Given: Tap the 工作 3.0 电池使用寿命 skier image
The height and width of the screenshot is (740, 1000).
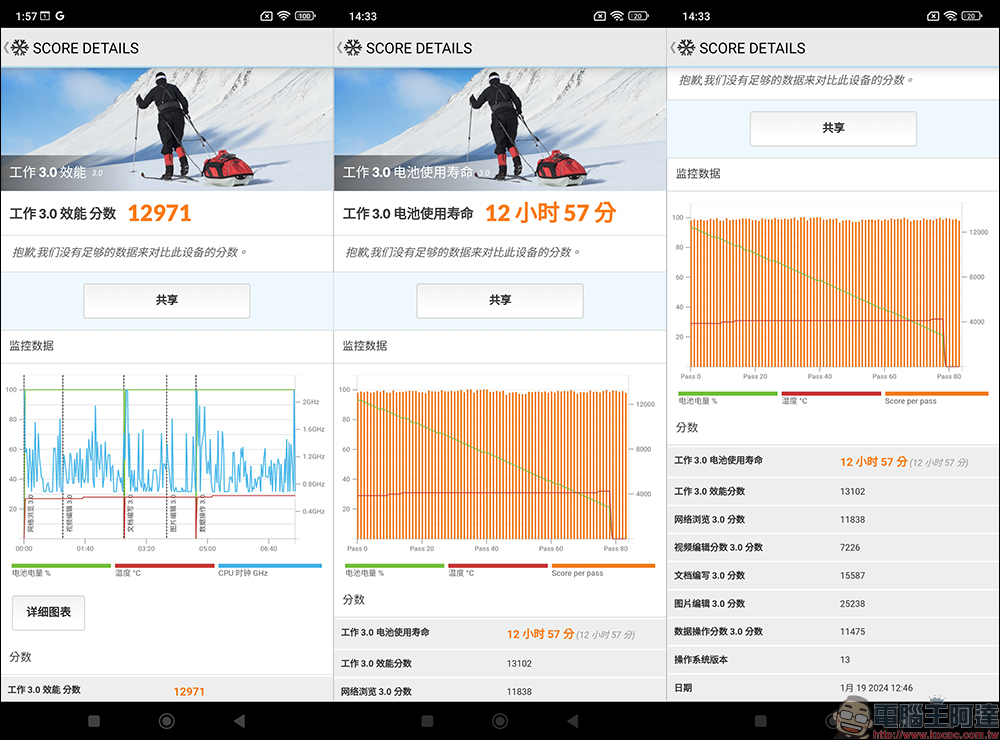Looking at the screenshot, I should point(500,130).
